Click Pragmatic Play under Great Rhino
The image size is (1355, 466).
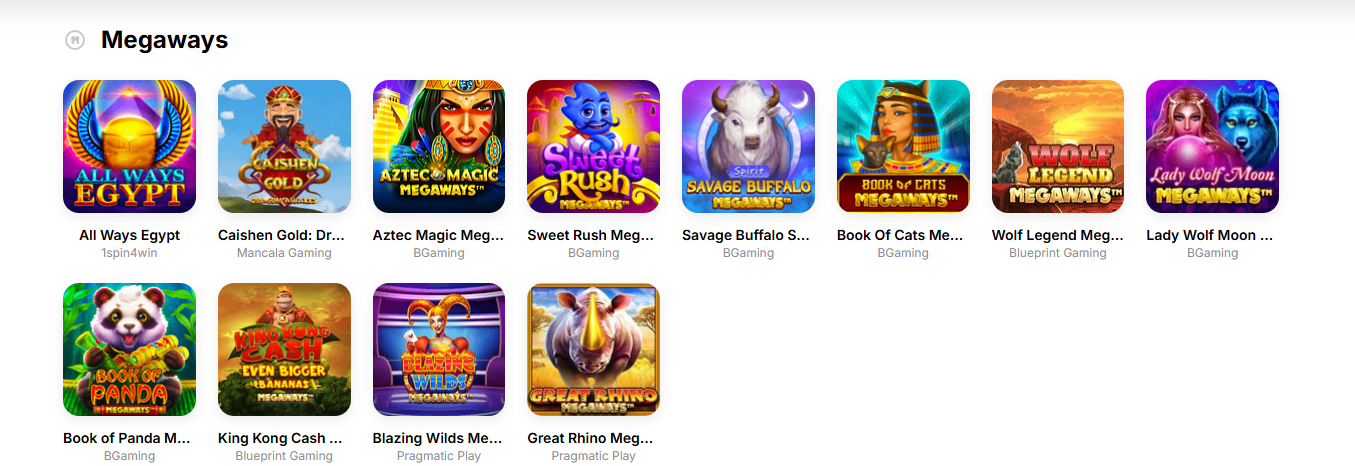[593, 456]
